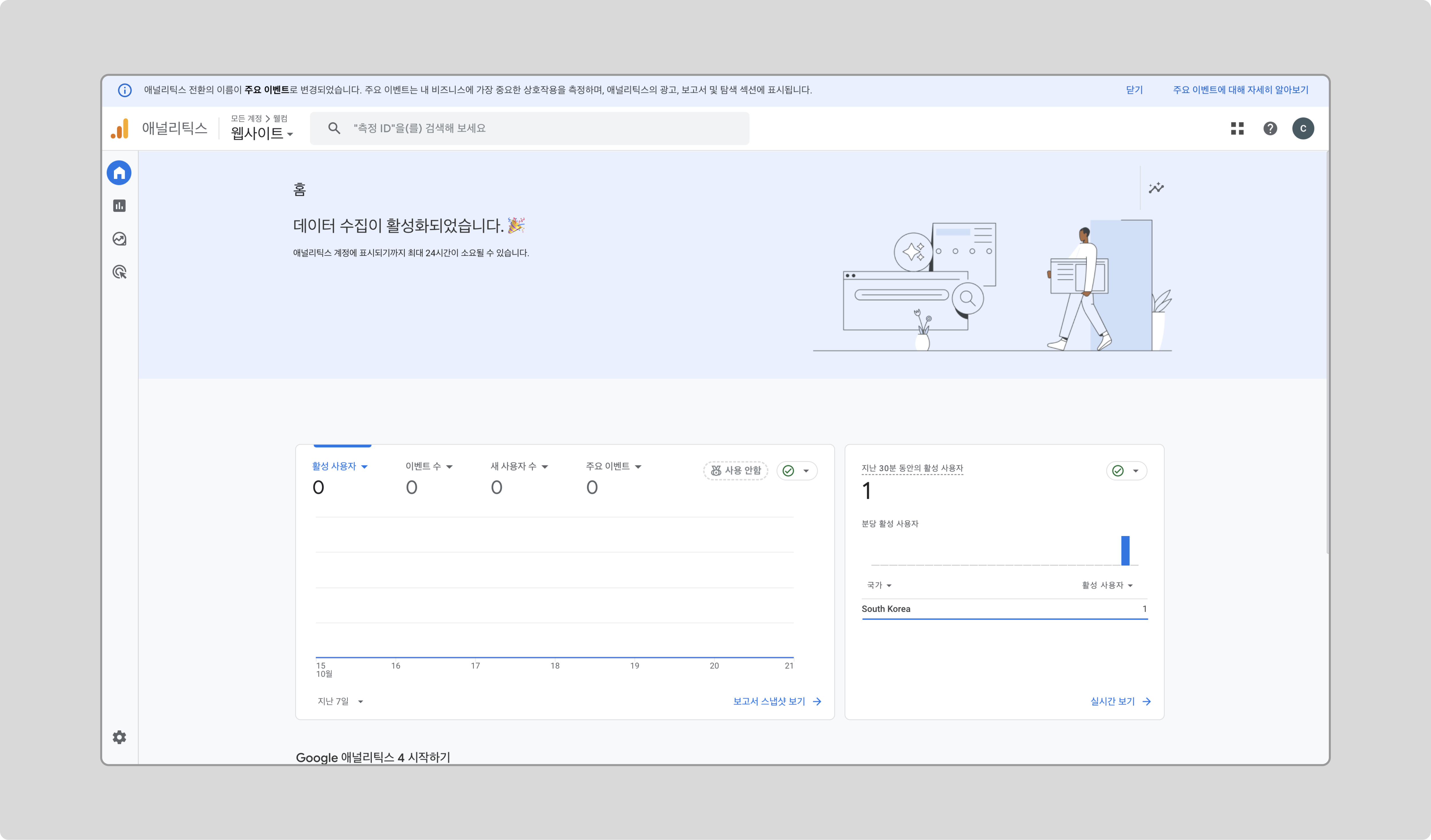The height and width of the screenshot is (840, 1431).
Task: Click the 사용 안함 chip
Action: click(x=736, y=471)
